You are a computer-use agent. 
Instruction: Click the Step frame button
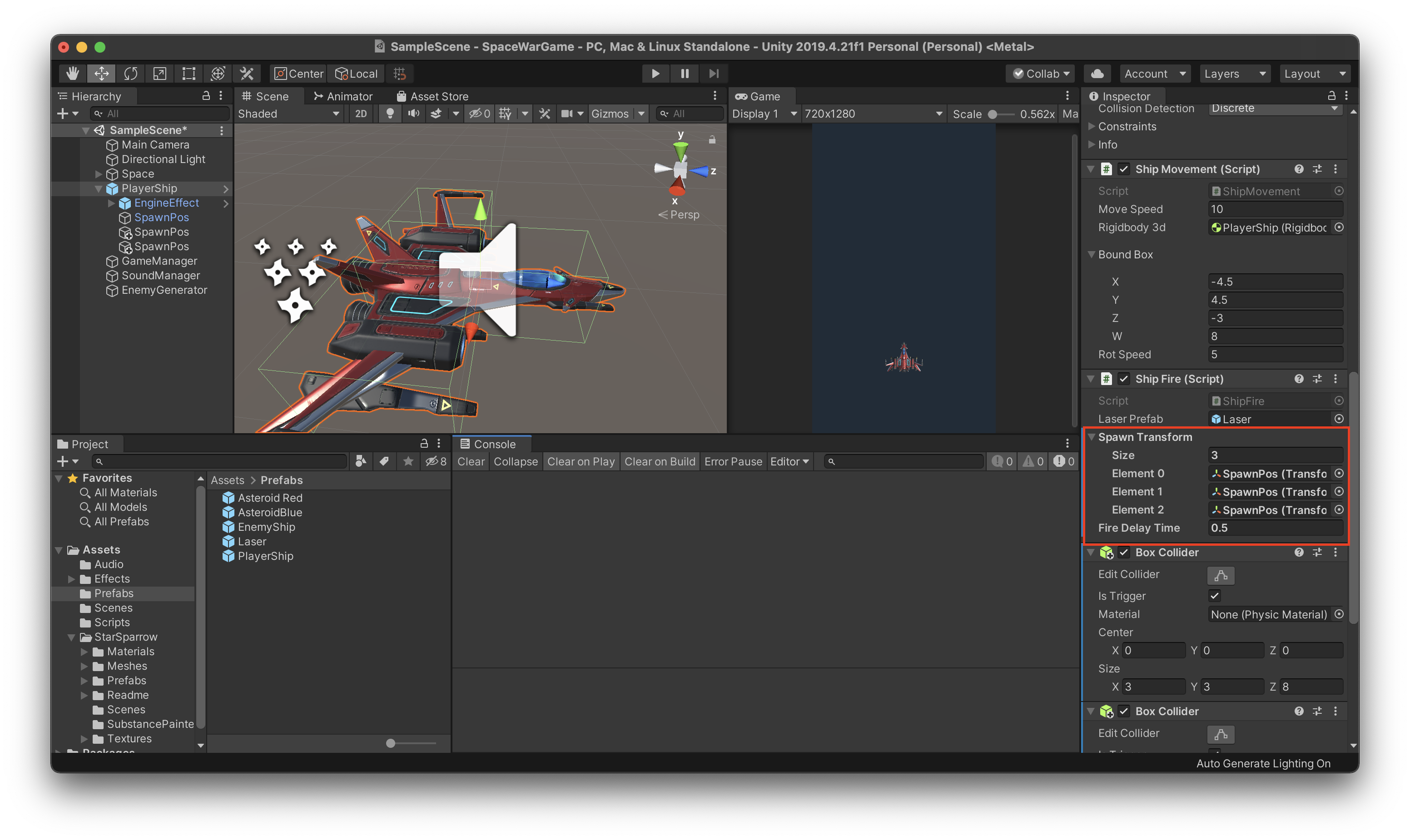[714, 74]
